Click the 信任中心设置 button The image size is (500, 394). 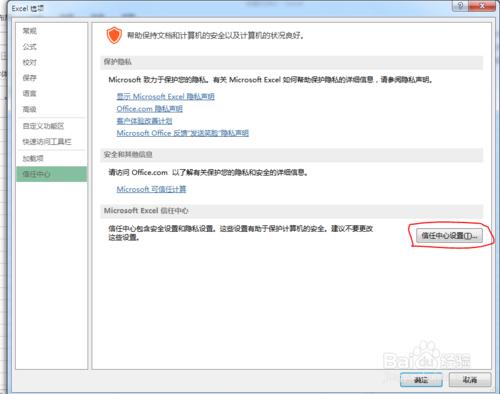(449, 236)
